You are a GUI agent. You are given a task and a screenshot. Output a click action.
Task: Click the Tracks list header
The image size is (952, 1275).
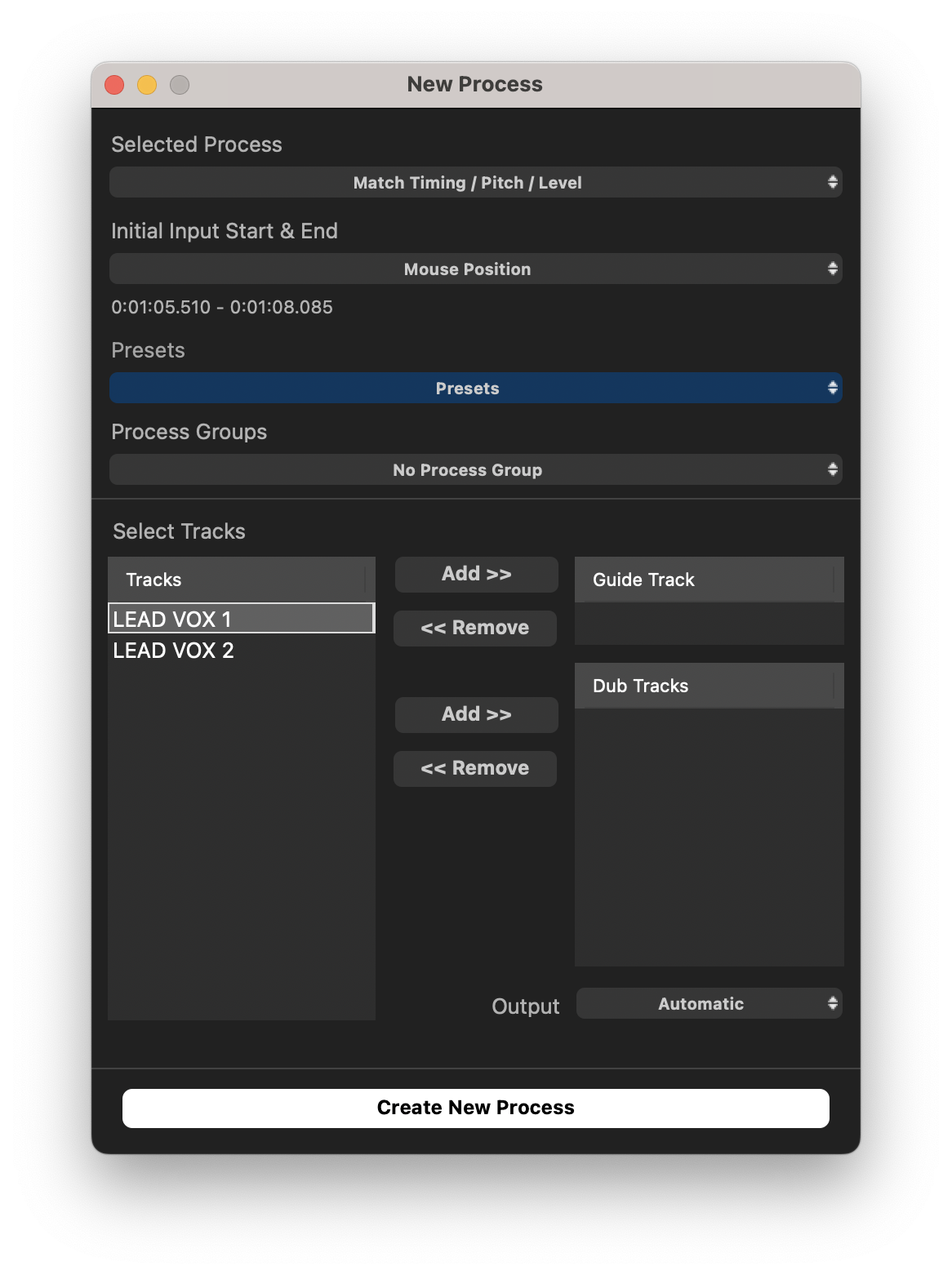point(241,580)
